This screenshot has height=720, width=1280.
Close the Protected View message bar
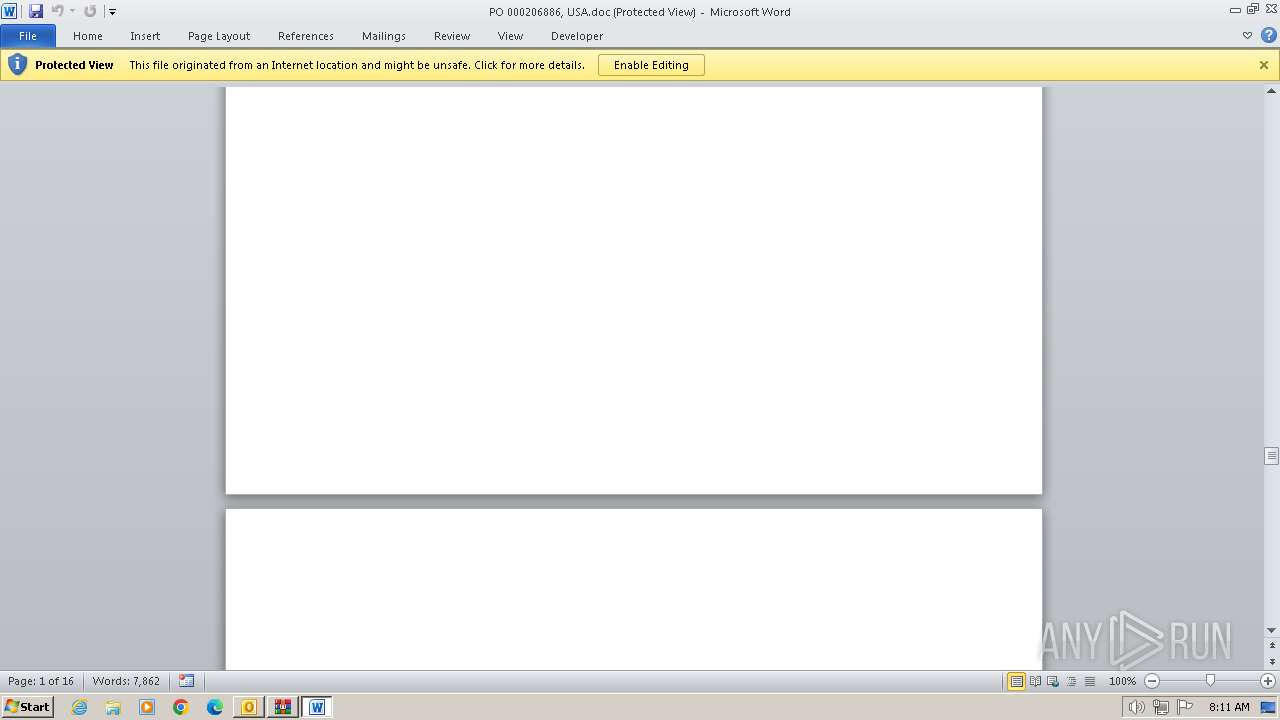pos(1264,65)
